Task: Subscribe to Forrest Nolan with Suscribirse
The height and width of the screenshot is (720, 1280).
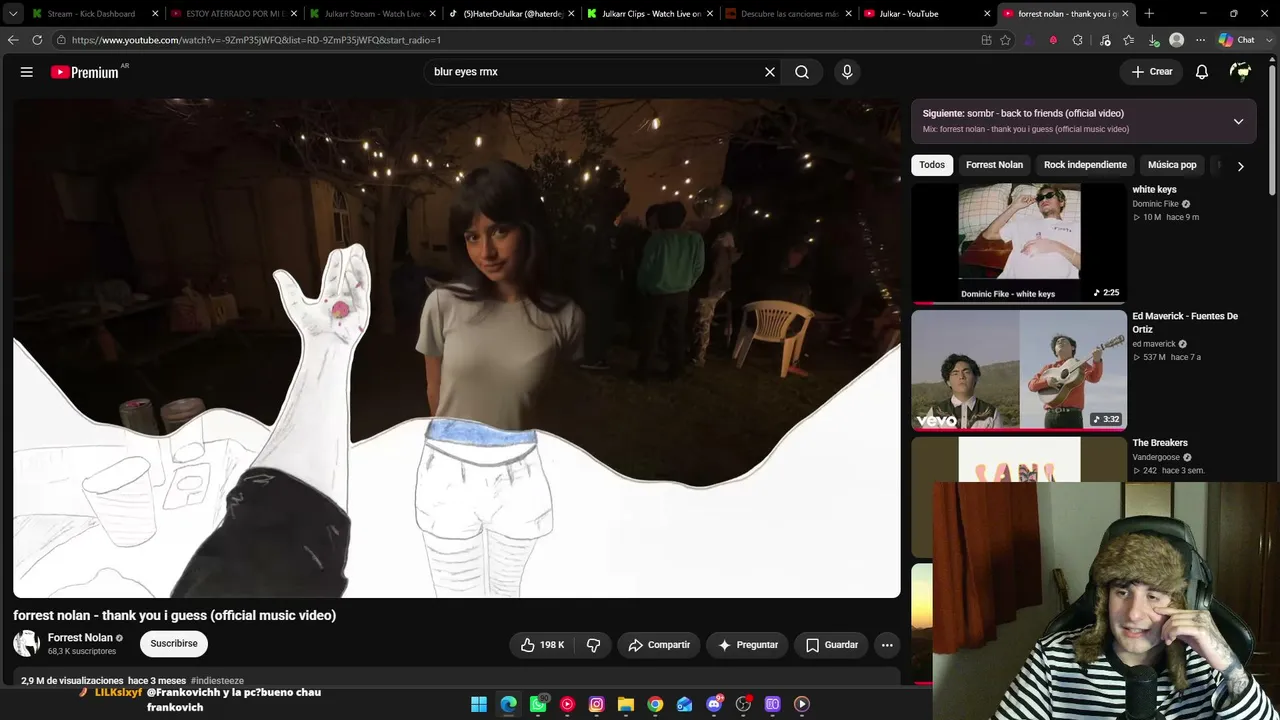Action: (x=174, y=644)
